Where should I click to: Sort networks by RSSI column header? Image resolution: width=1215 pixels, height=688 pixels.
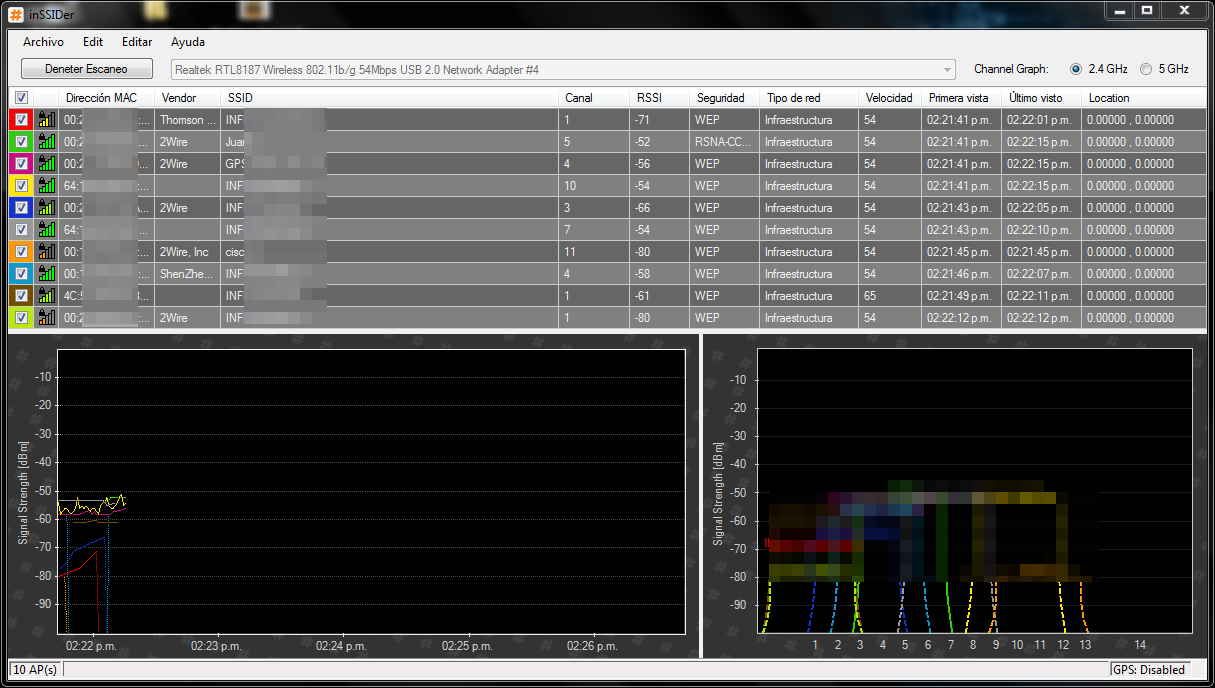click(648, 98)
